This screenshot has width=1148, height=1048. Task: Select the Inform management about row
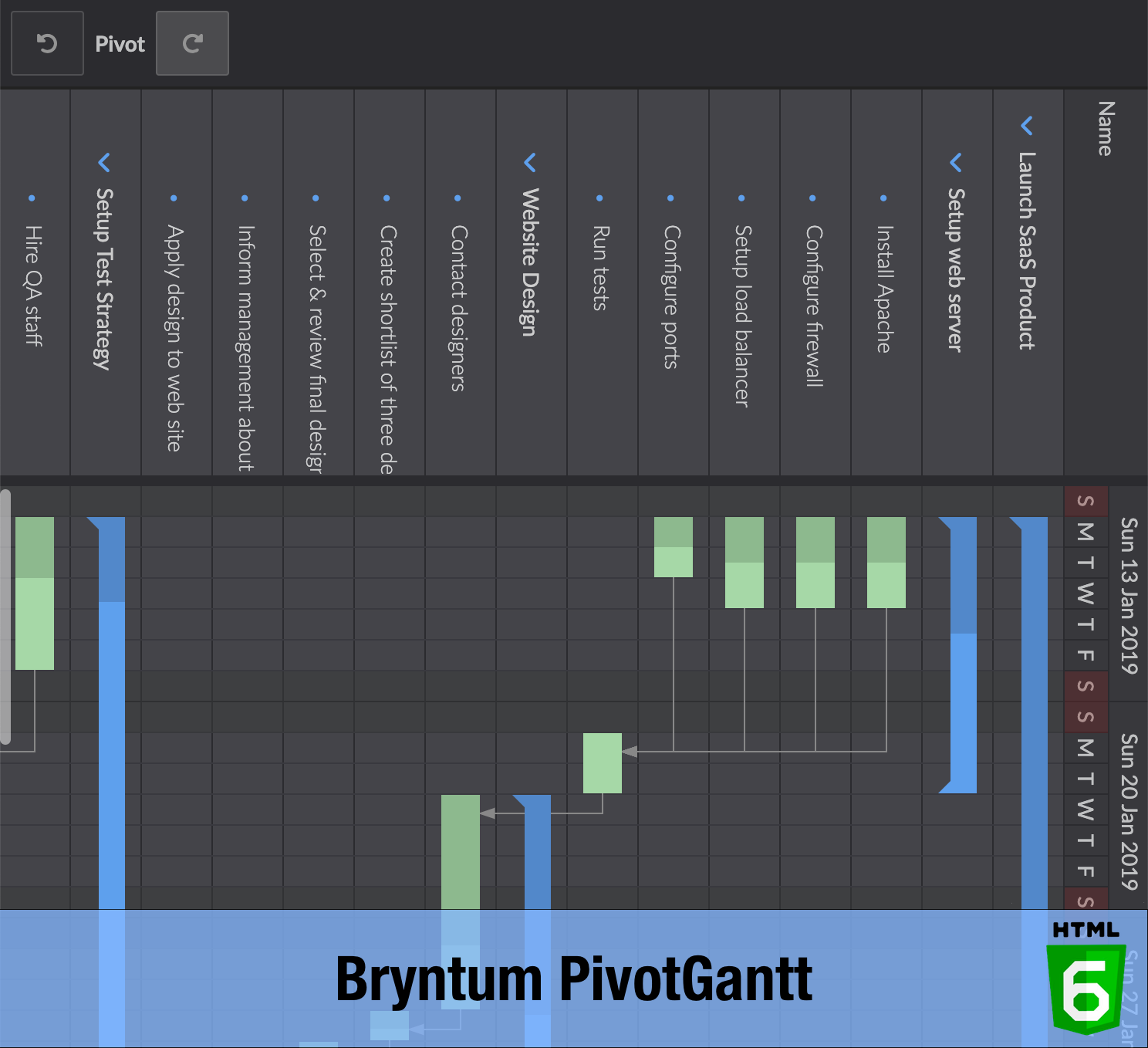point(248,282)
